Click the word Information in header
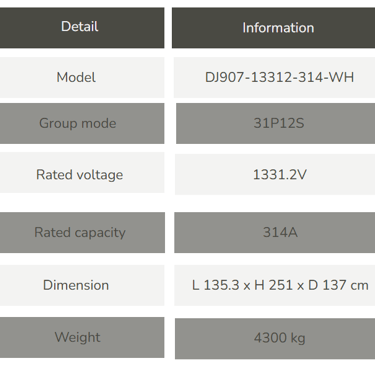Screen dimensions: 375x366 point(278,28)
